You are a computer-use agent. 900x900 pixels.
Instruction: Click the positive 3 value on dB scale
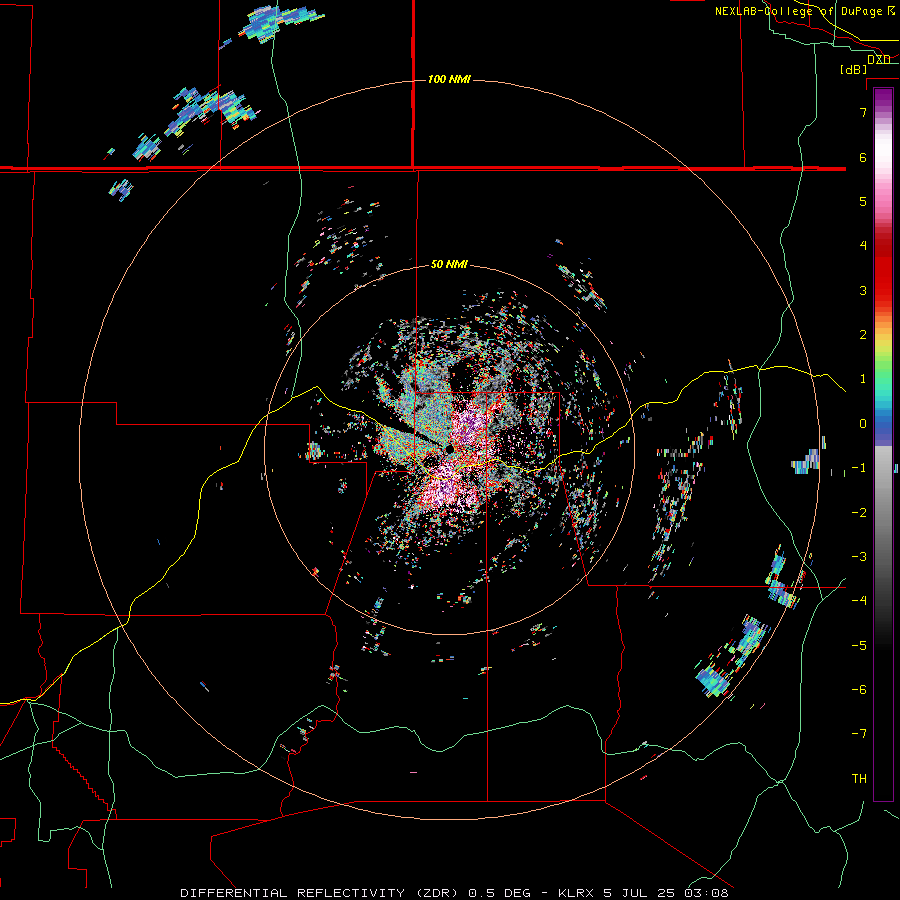pos(863,290)
